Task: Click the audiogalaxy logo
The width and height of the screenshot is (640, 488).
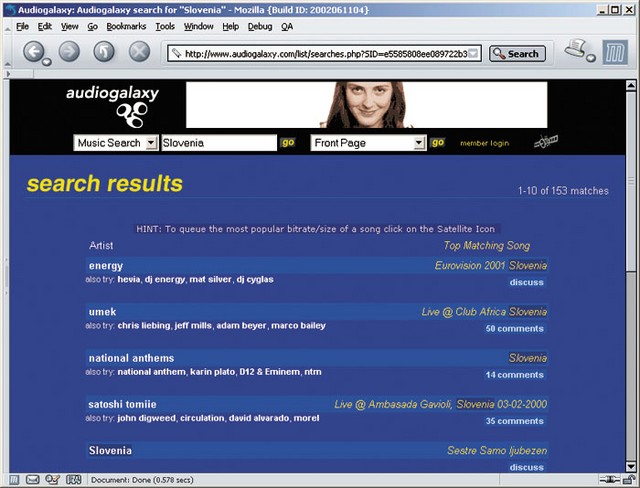Action: point(113,106)
